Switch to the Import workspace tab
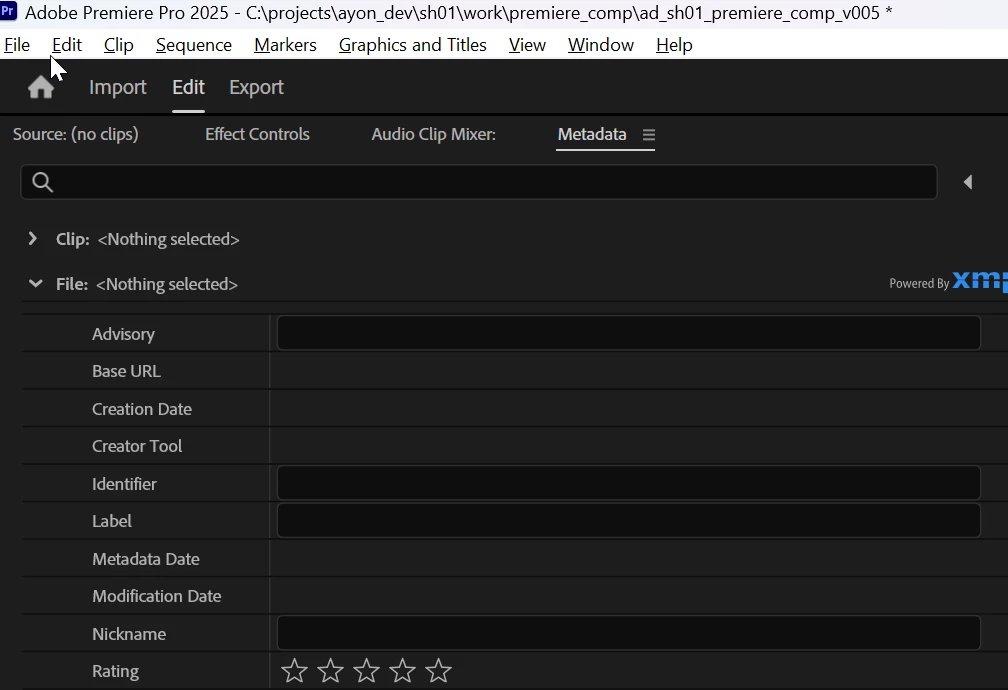The width and height of the screenshot is (1008, 690). pyautogui.click(x=118, y=87)
